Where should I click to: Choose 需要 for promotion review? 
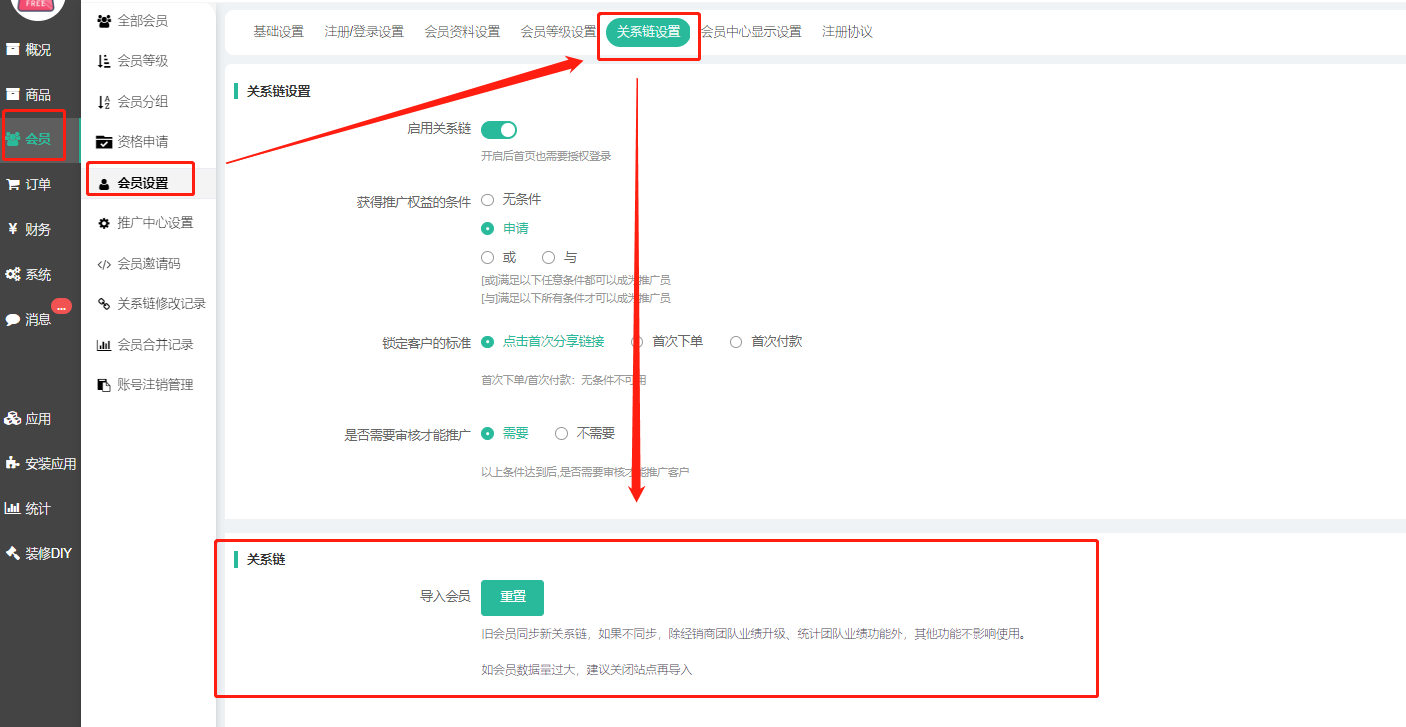[x=488, y=434]
